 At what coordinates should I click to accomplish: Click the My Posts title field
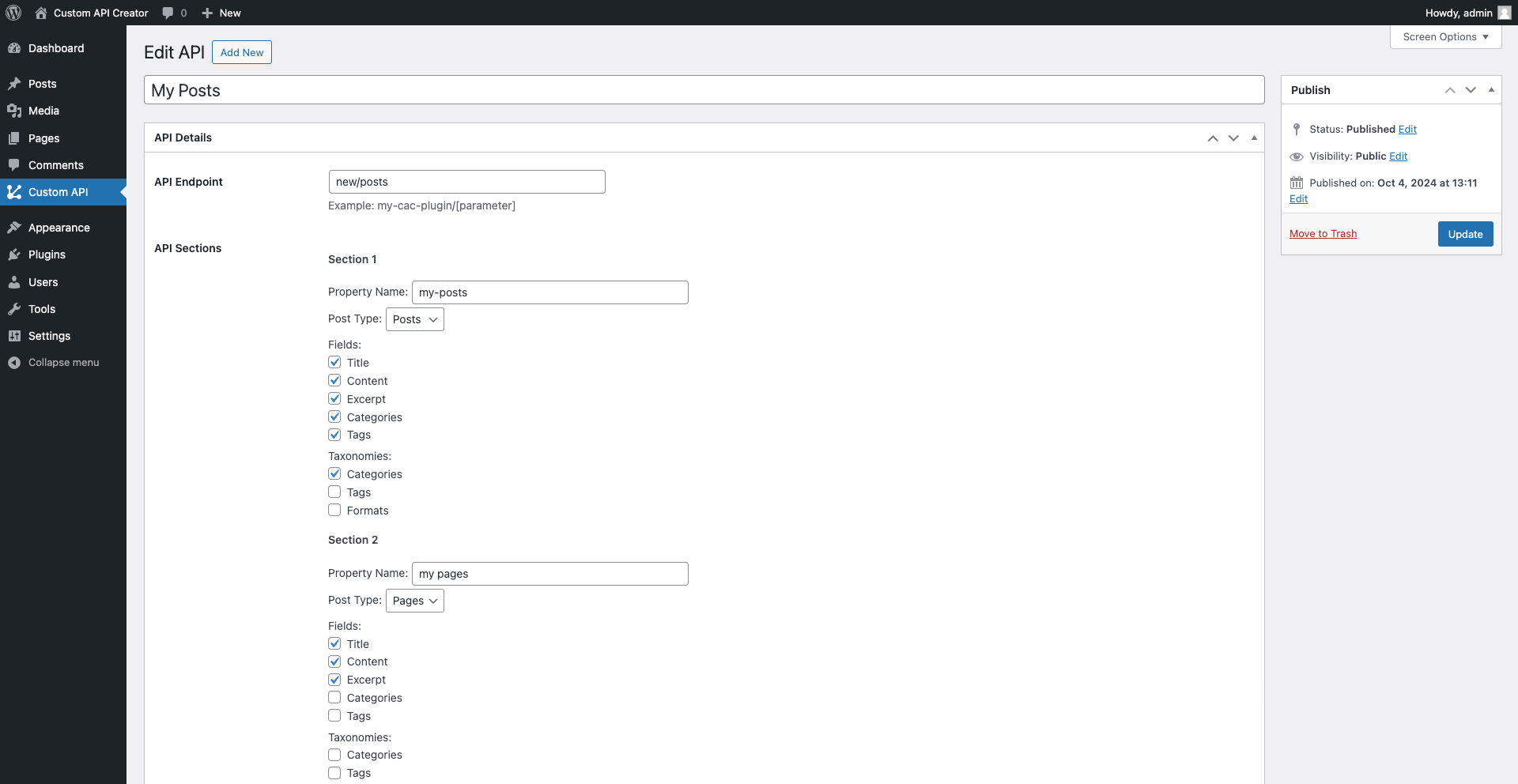(x=704, y=90)
